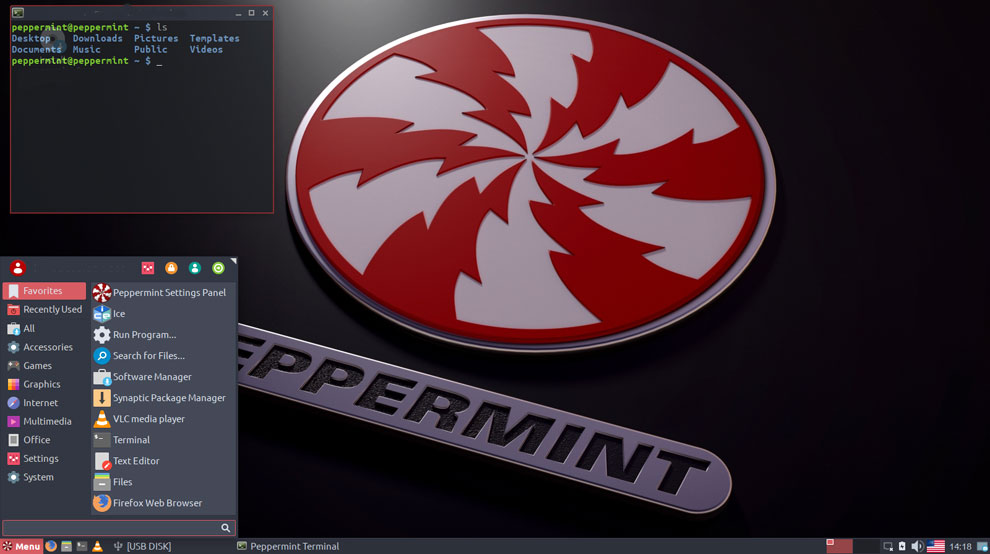This screenshot has width=990, height=554.
Task: Click the teal switch user icon
Action: 194,268
